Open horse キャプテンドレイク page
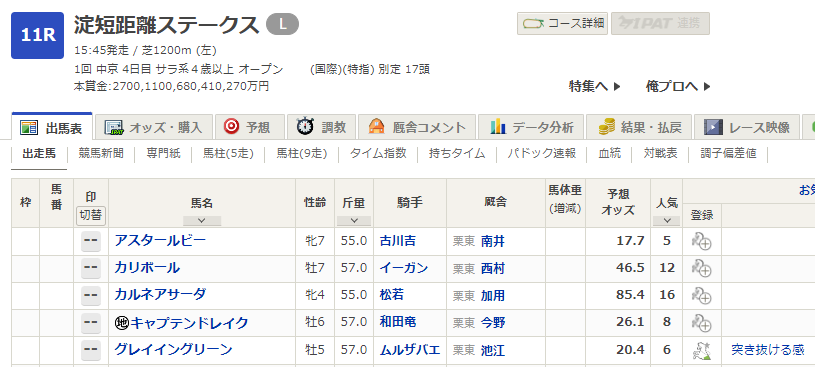 pyautogui.click(x=189, y=323)
